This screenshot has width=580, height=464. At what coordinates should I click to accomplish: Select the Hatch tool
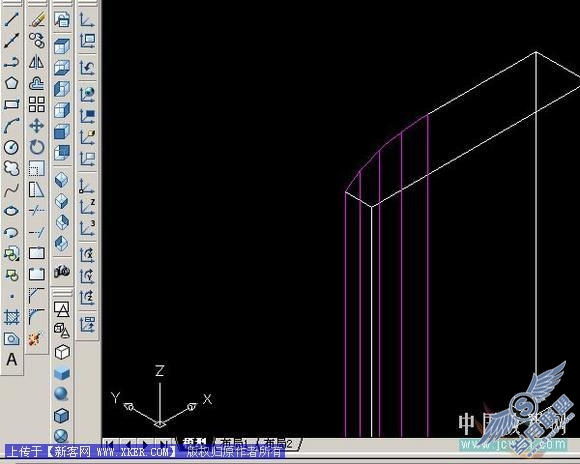(x=11, y=317)
